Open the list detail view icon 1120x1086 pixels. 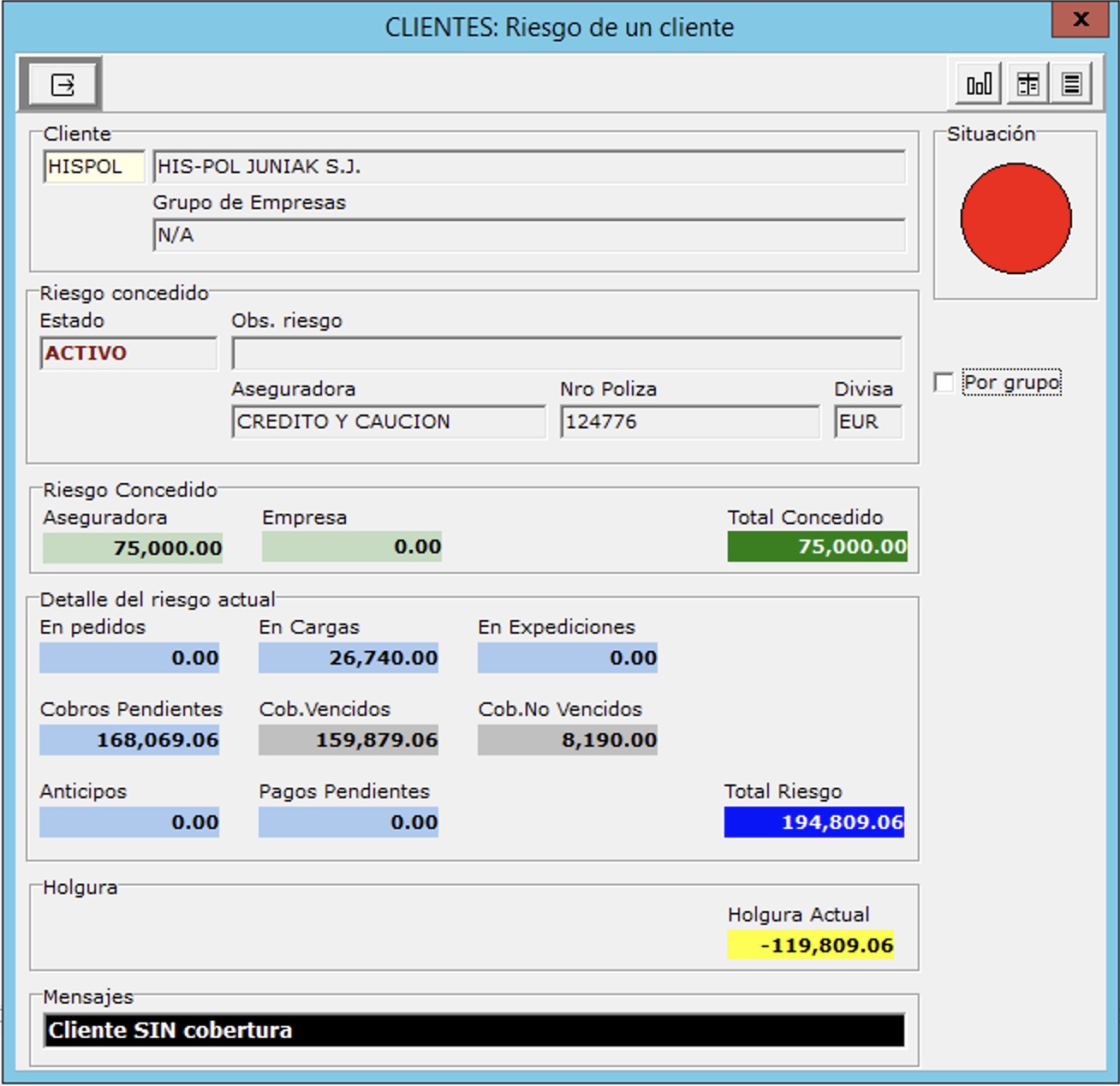click(x=1071, y=84)
